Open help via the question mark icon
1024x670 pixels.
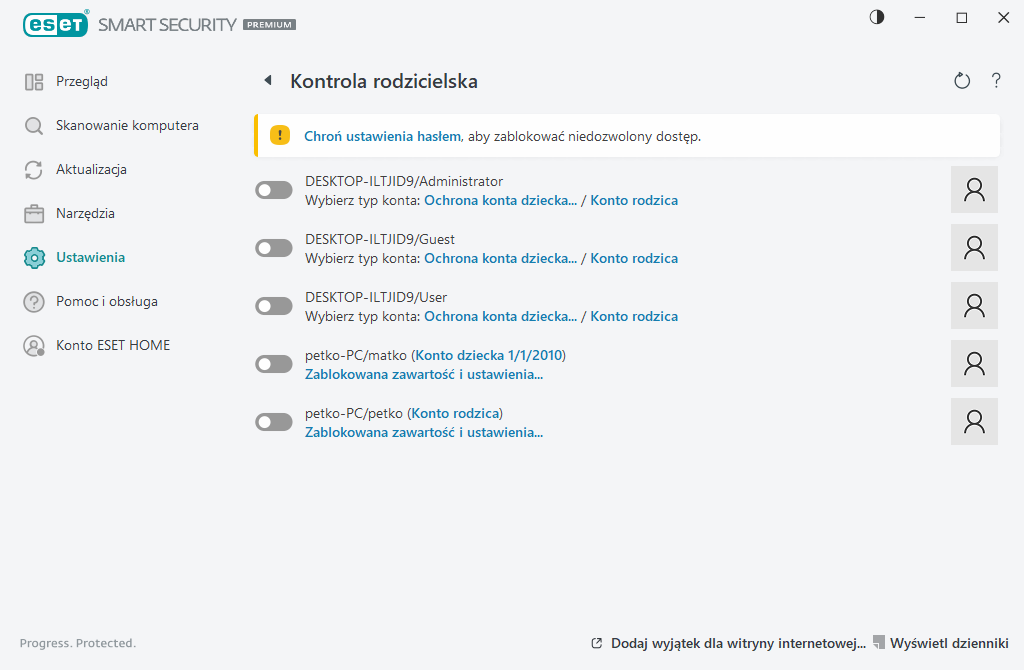click(996, 80)
